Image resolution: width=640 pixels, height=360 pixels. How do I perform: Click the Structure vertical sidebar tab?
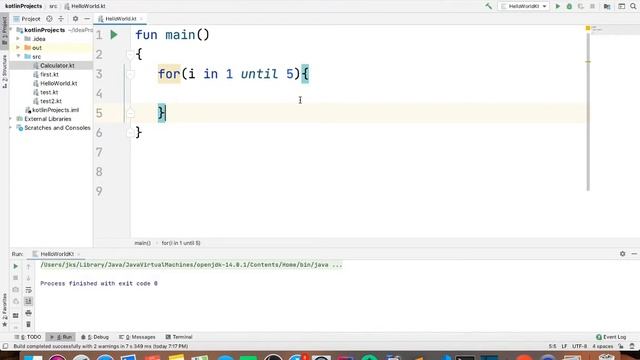4,71
